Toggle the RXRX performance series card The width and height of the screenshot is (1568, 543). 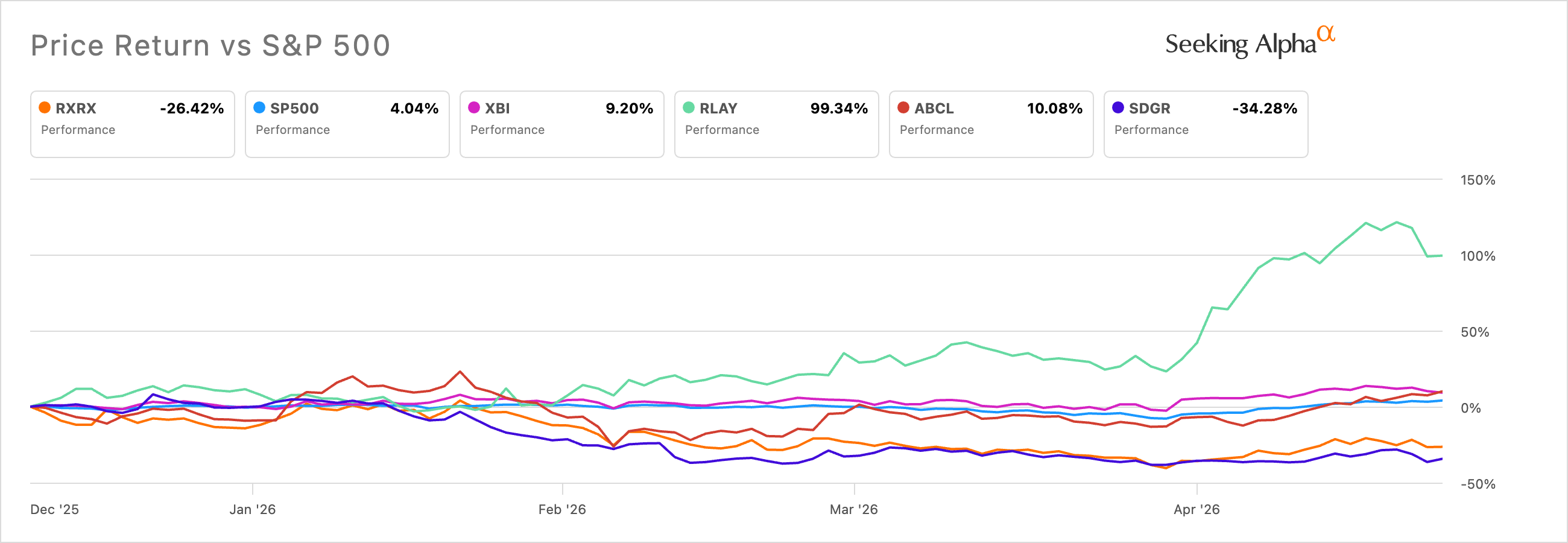132,124
